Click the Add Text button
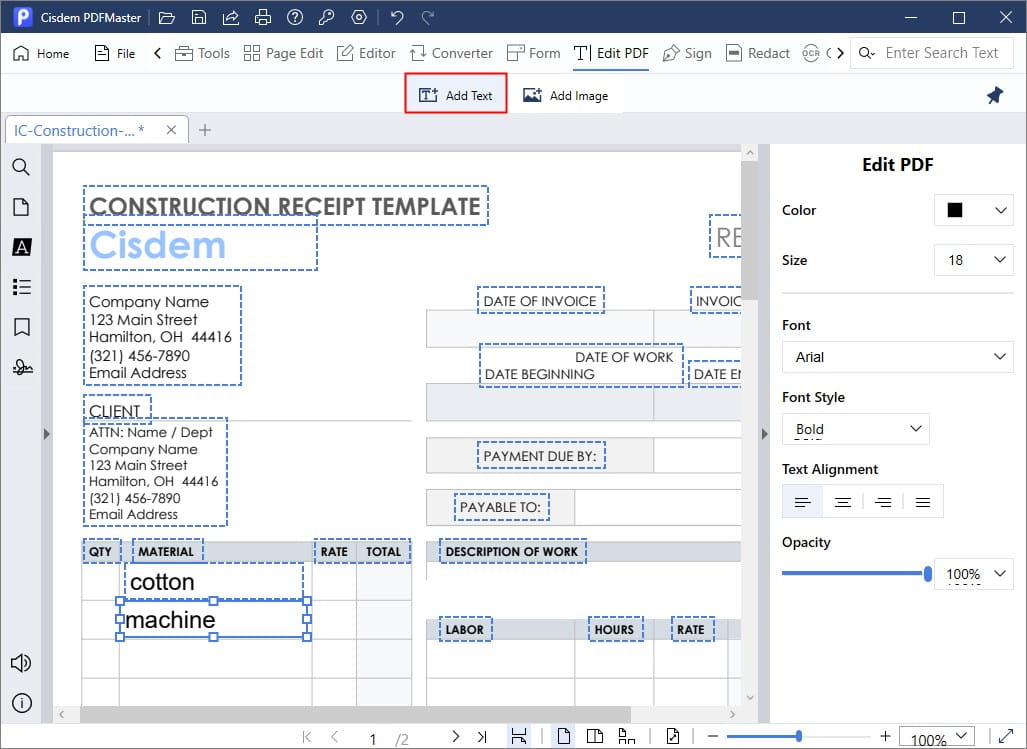Image resolution: width=1027 pixels, height=749 pixels. (456, 95)
